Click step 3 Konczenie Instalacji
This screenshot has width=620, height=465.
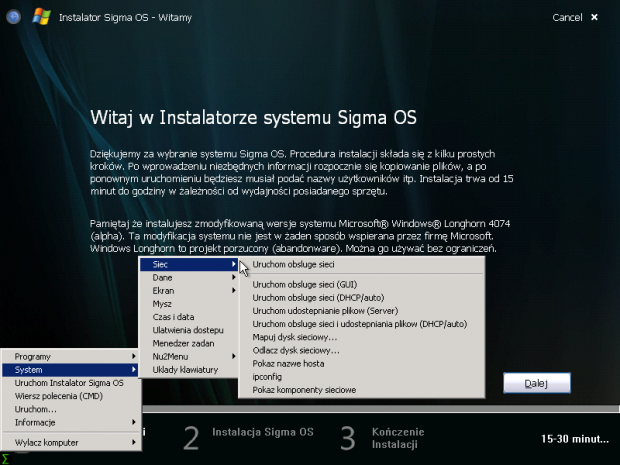point(382,438)
